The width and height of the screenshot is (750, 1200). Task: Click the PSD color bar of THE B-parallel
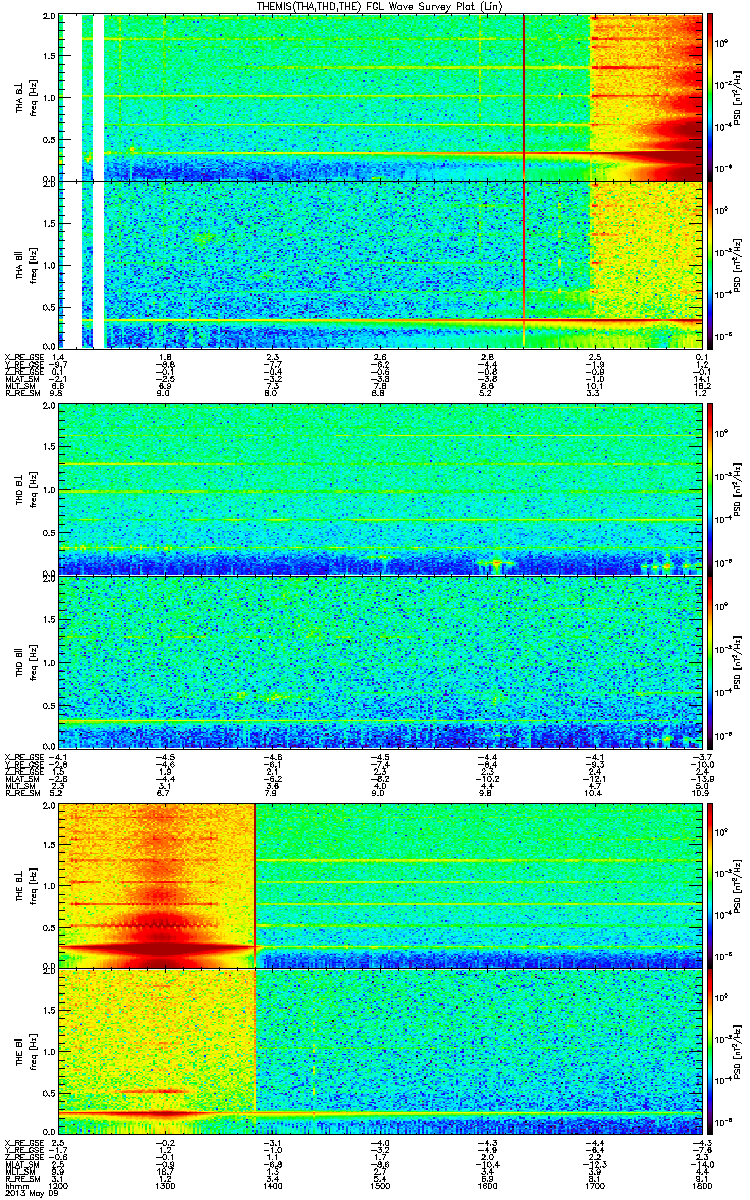(711, 1052)
